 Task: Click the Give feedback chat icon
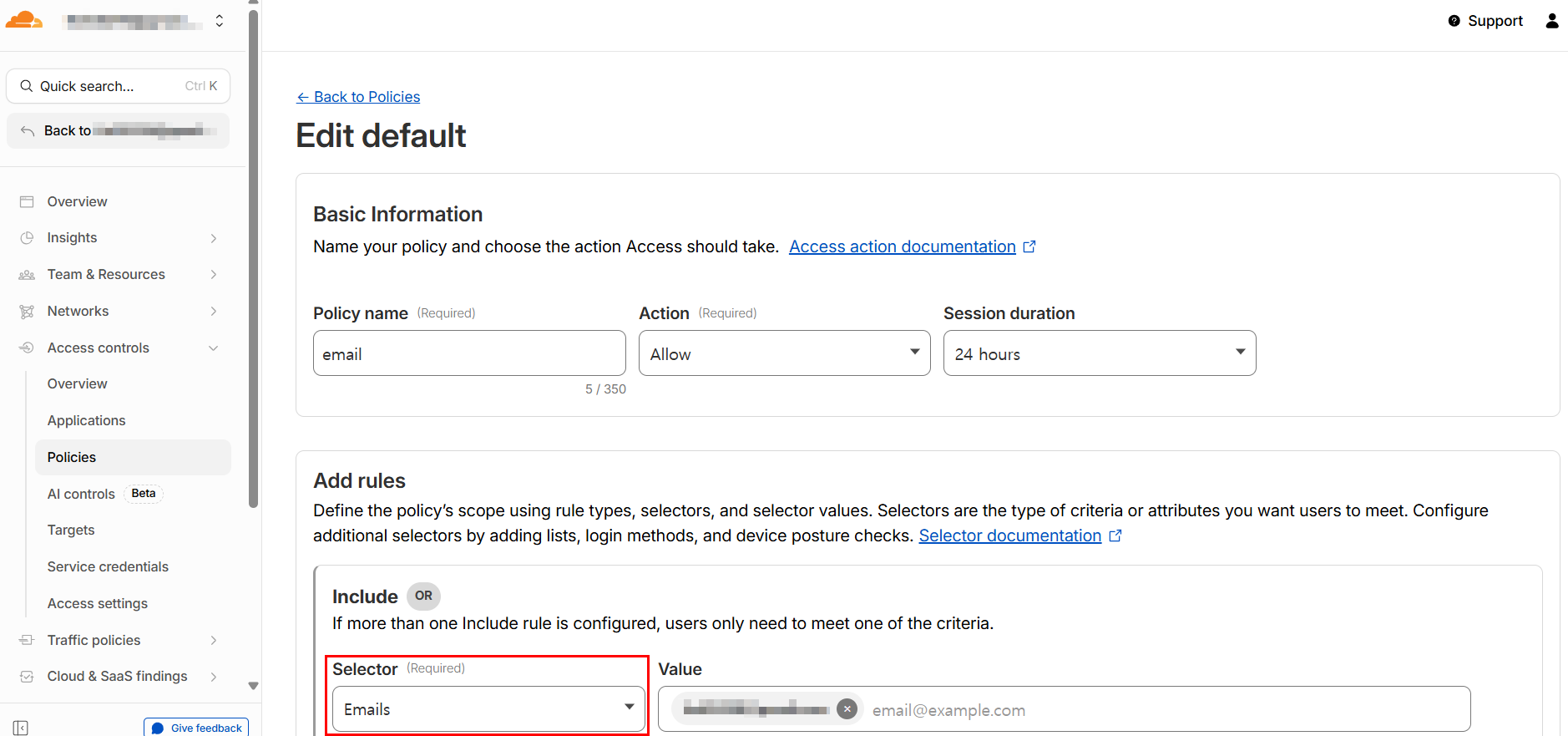coord(158,728)
